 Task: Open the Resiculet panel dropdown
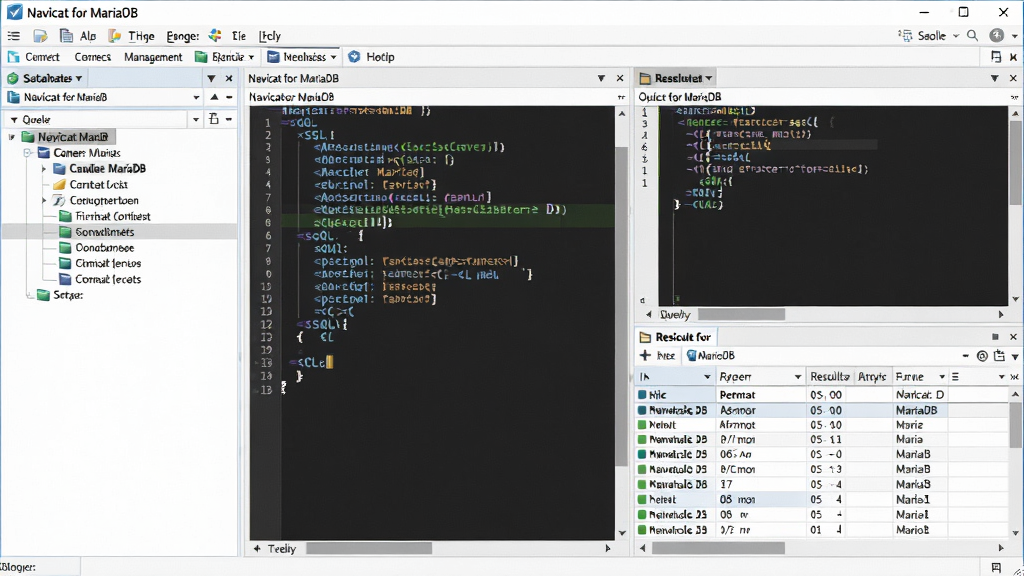coord(709,78)
